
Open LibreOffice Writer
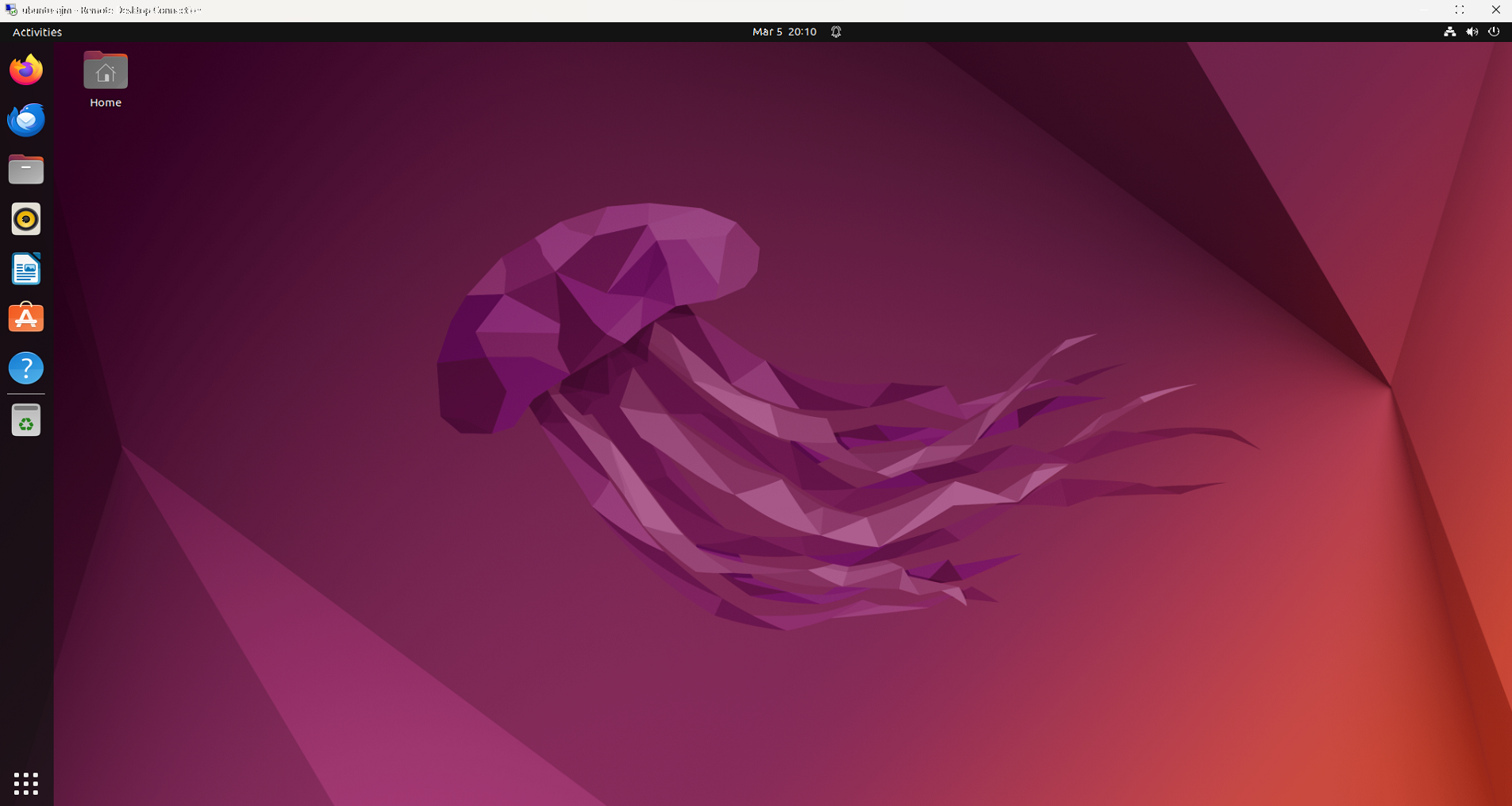tap(25, 268)
